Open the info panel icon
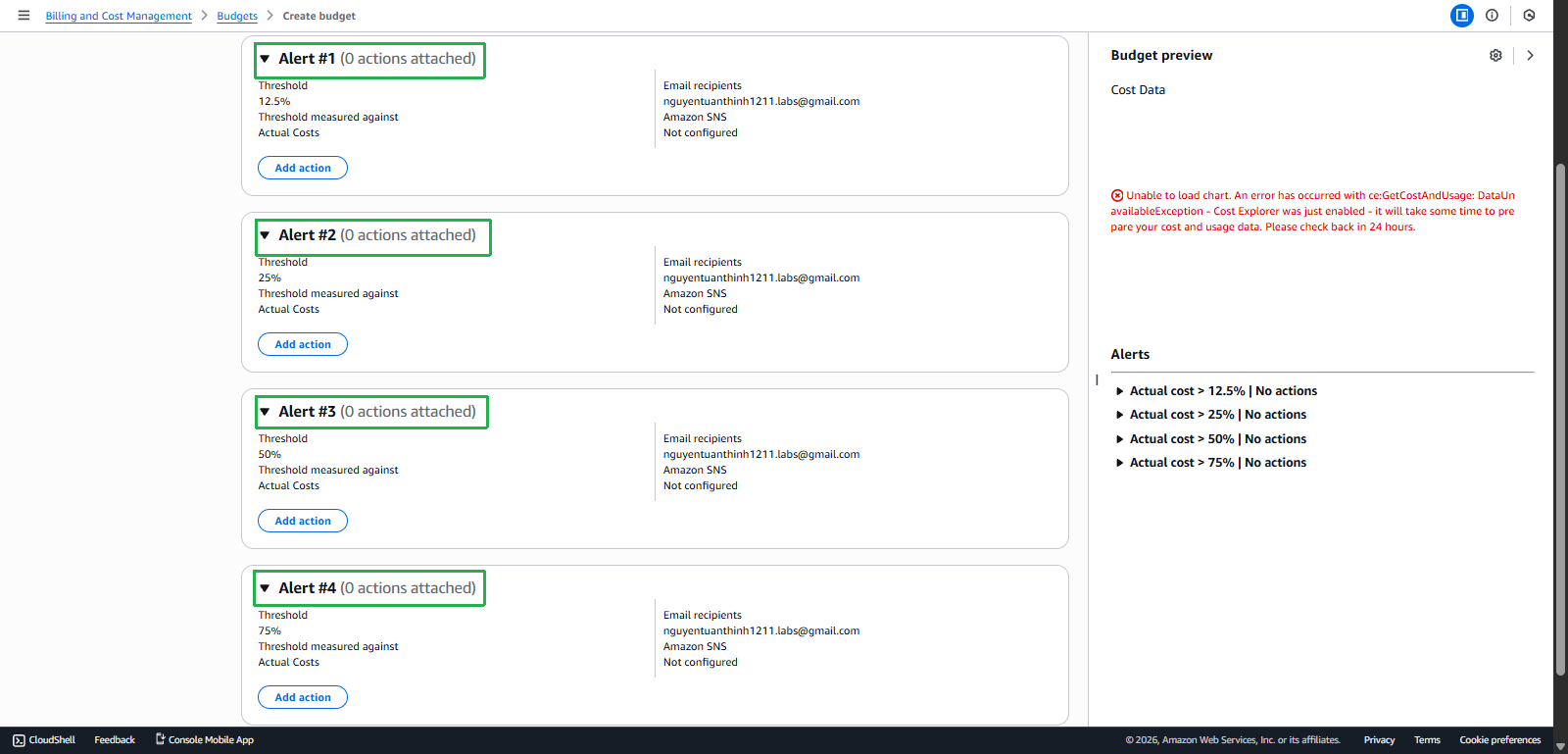Viewport: 1568px width, 754px height. tap(1492, 16)
